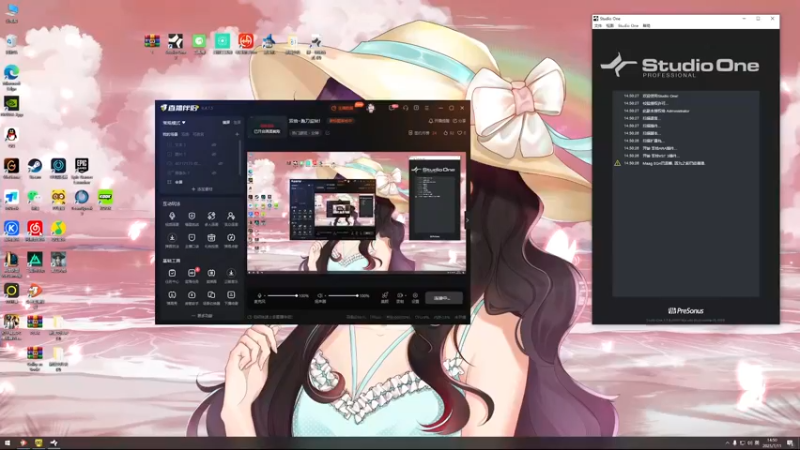Click the orange button in the live companion title bar
This screenshot has width=800, height=450.
[x=343, y=108]
